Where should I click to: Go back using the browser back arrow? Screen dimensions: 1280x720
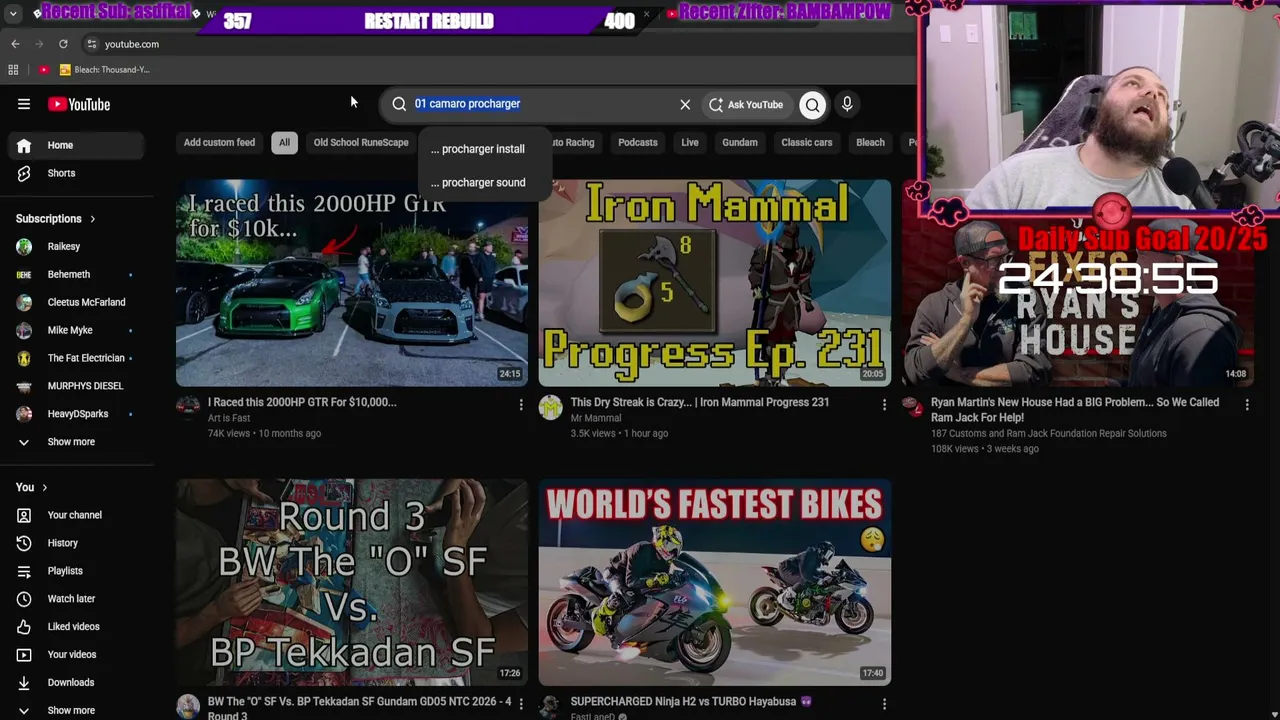(15, 44)
